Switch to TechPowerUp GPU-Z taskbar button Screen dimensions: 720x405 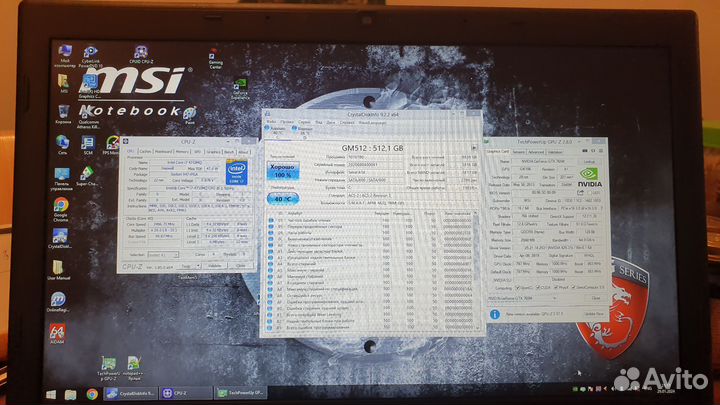241,394
